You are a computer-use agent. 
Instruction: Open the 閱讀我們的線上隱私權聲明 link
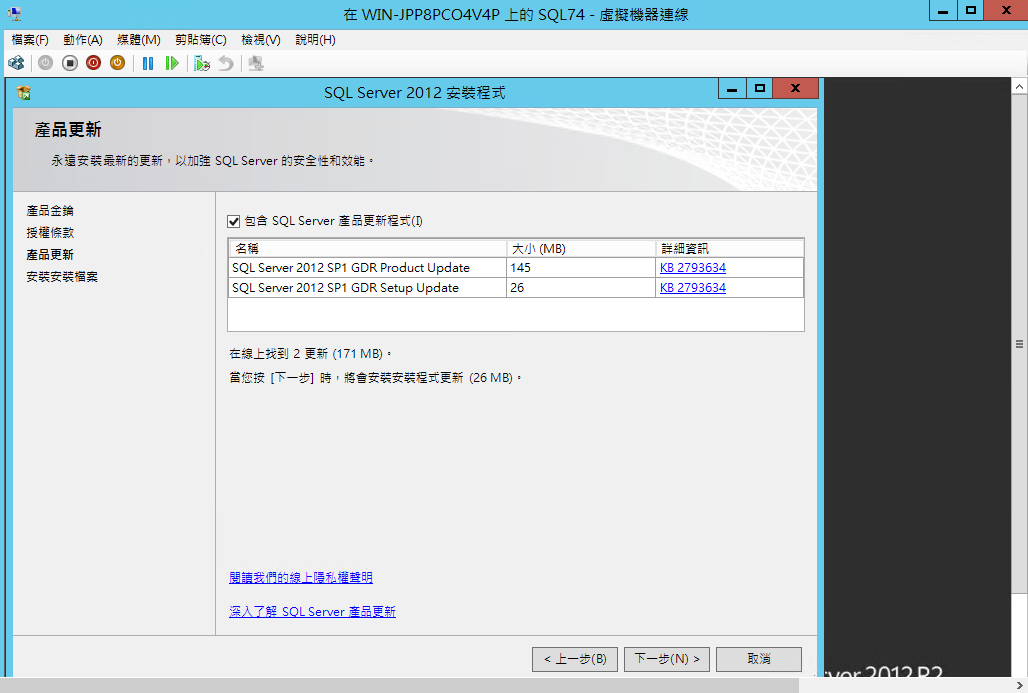(x=301, y=578)
